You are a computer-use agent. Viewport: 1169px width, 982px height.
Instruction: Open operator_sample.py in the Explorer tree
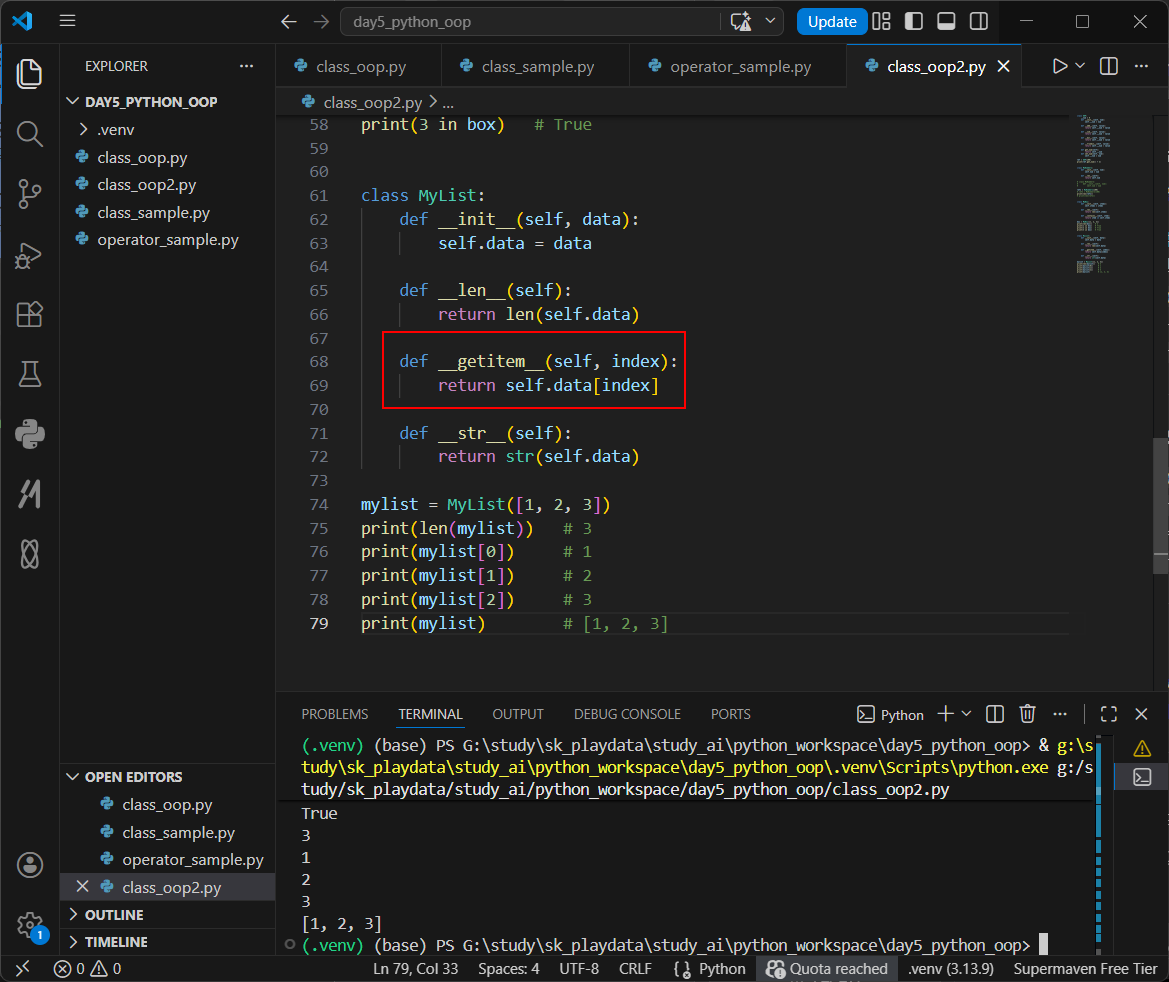(168, 240)
